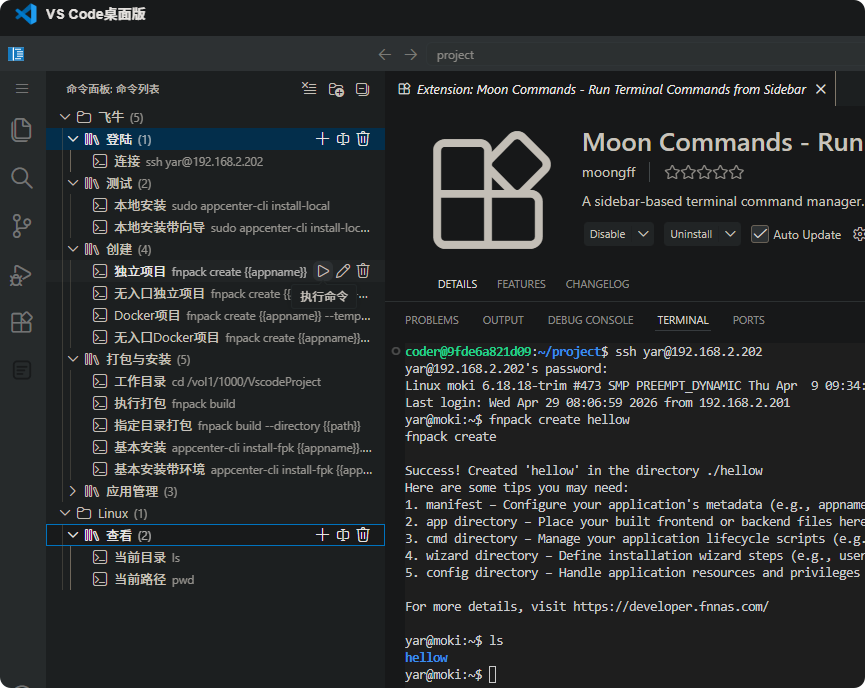Close the Moon Commands extension tab

(x=821, y=89)
